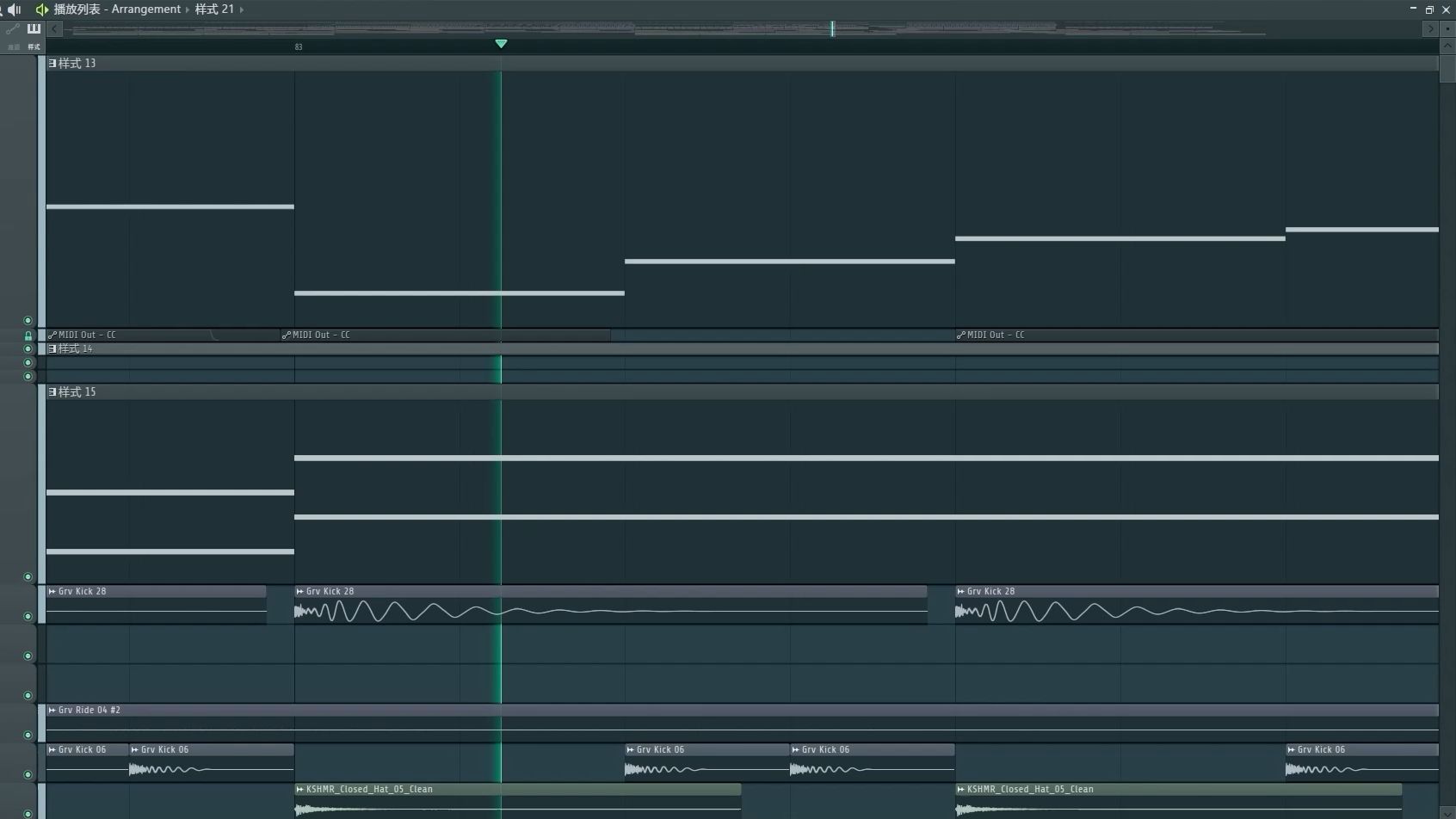Click Arrangement in the title breadcrumb
The image size is (1456, 819).
point(145,9)
